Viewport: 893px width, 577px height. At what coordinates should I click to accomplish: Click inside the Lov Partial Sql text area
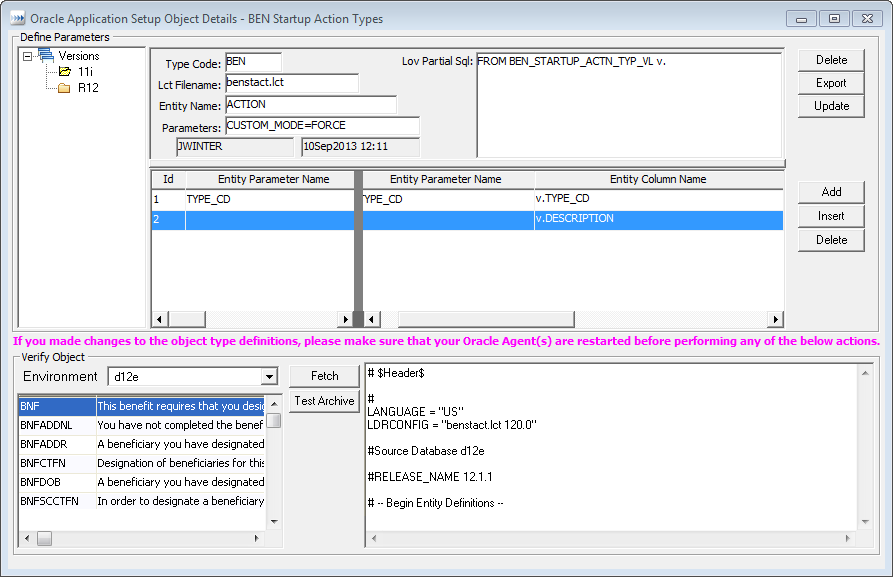pos(629,105)
